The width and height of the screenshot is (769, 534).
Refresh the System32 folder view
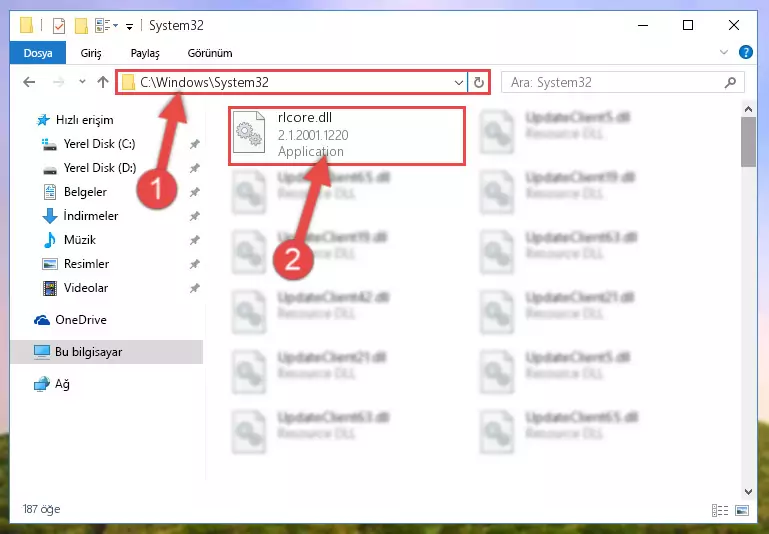pos(479,82)
